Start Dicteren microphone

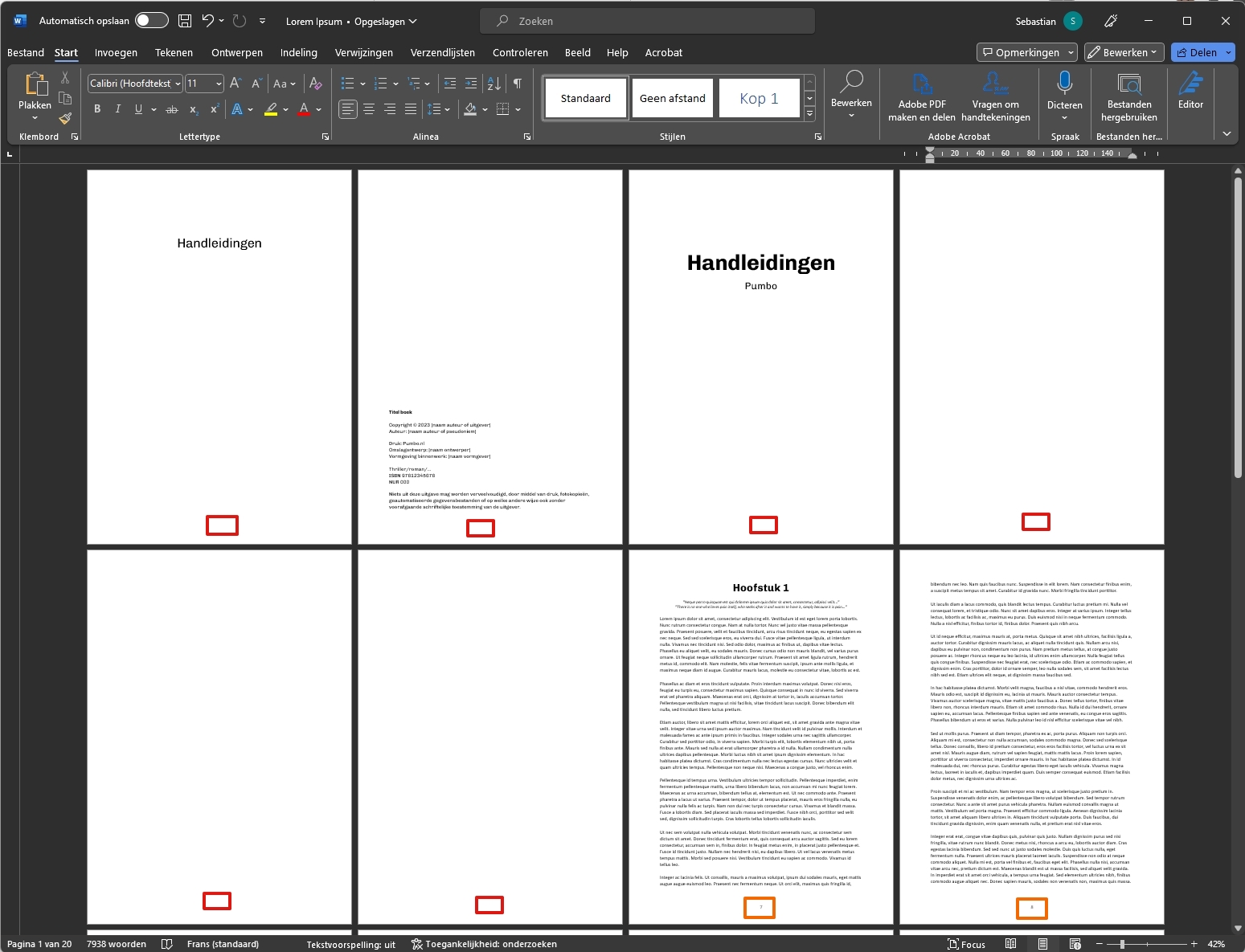(x=1065, y=95)
